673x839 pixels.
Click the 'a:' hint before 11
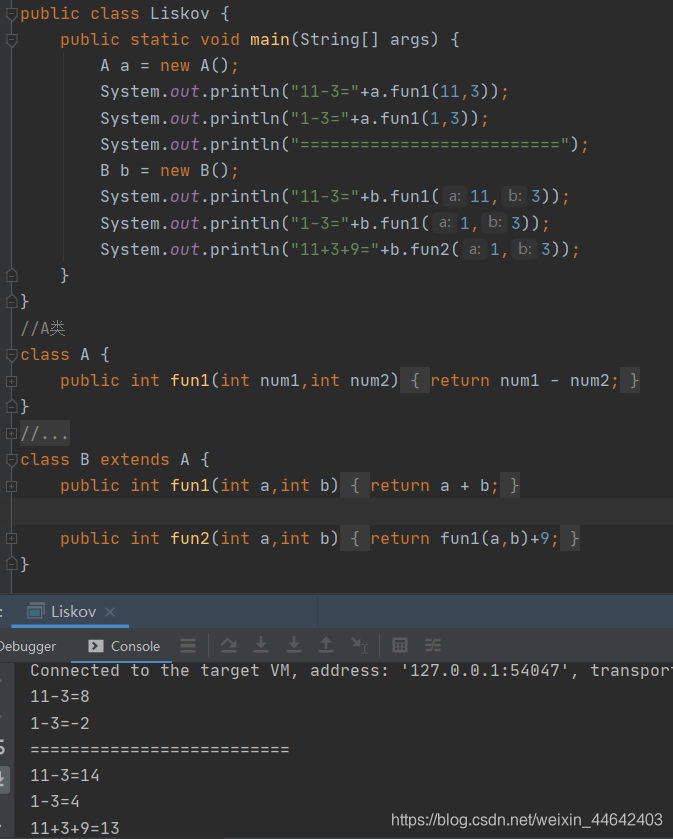pos(455,196)
